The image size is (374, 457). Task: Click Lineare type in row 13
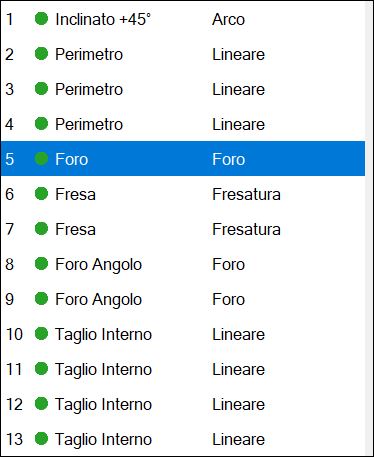(239, 439)
